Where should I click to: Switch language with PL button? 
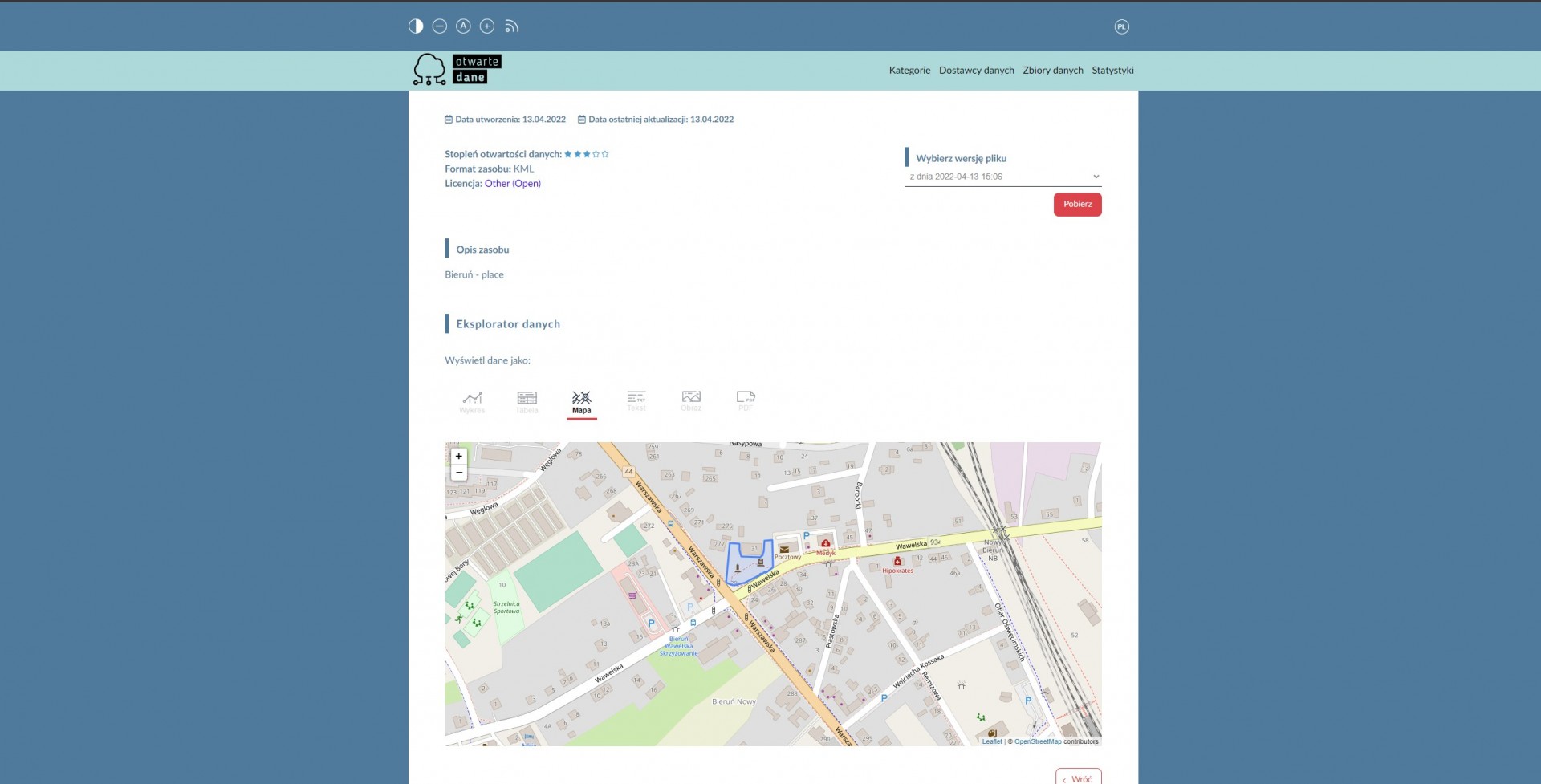(1121, 27)
